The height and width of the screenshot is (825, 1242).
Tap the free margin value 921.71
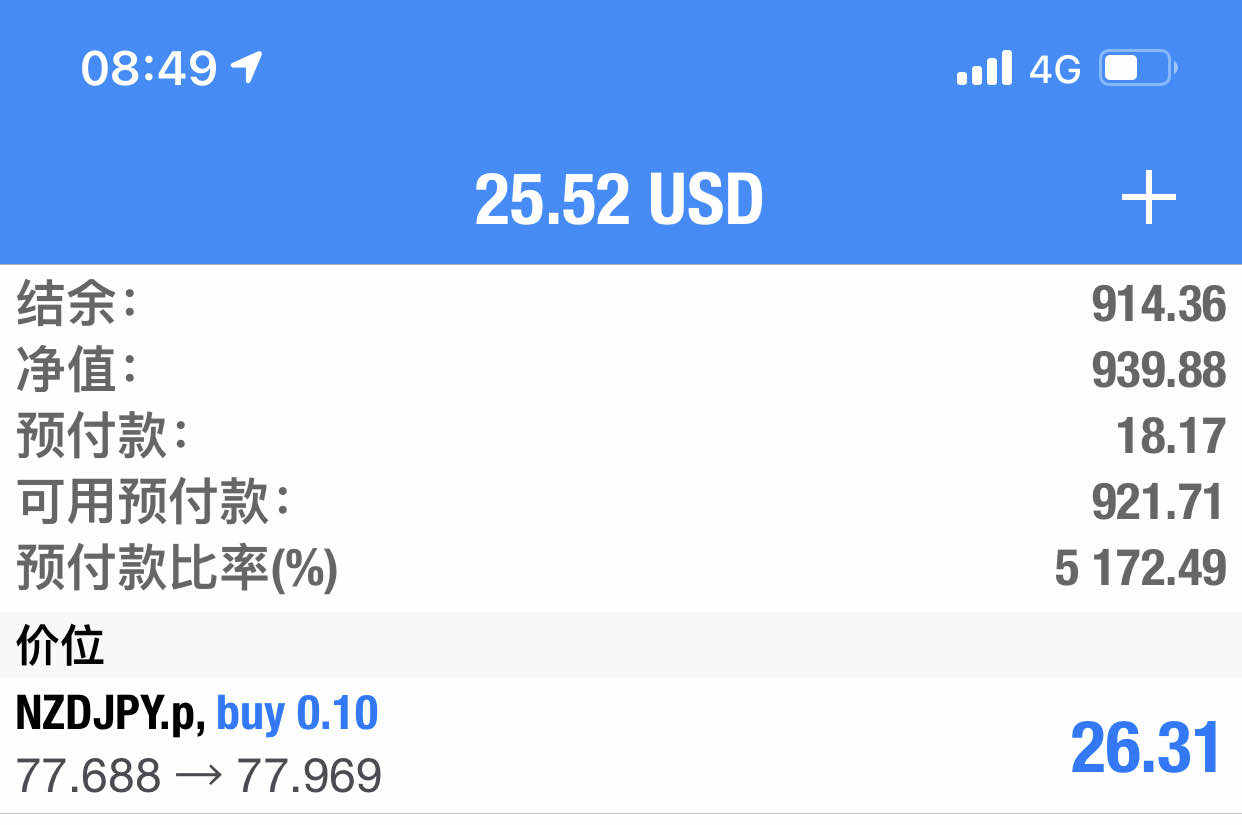(x=1158, y=503)
